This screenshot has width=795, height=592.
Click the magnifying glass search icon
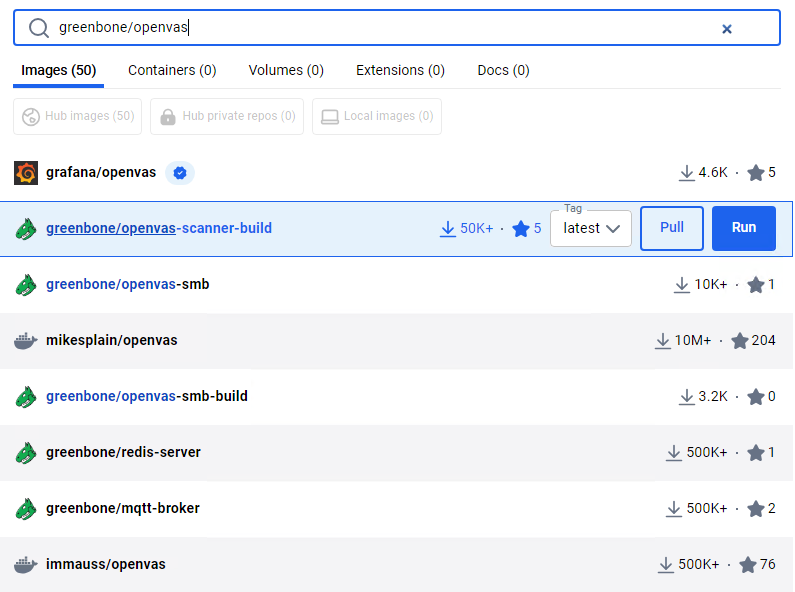click(x=39, y=28)
